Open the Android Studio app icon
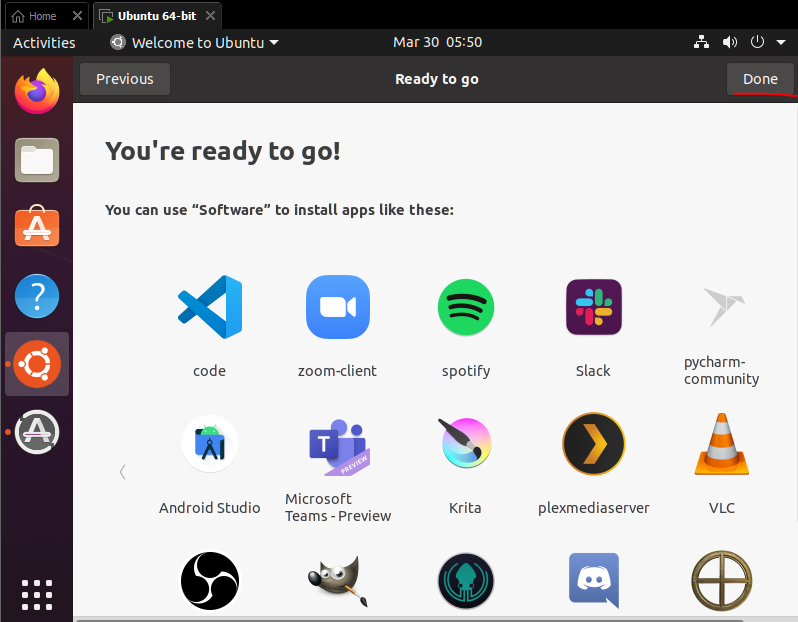This screenshot has width=798, height=622. 210,444
